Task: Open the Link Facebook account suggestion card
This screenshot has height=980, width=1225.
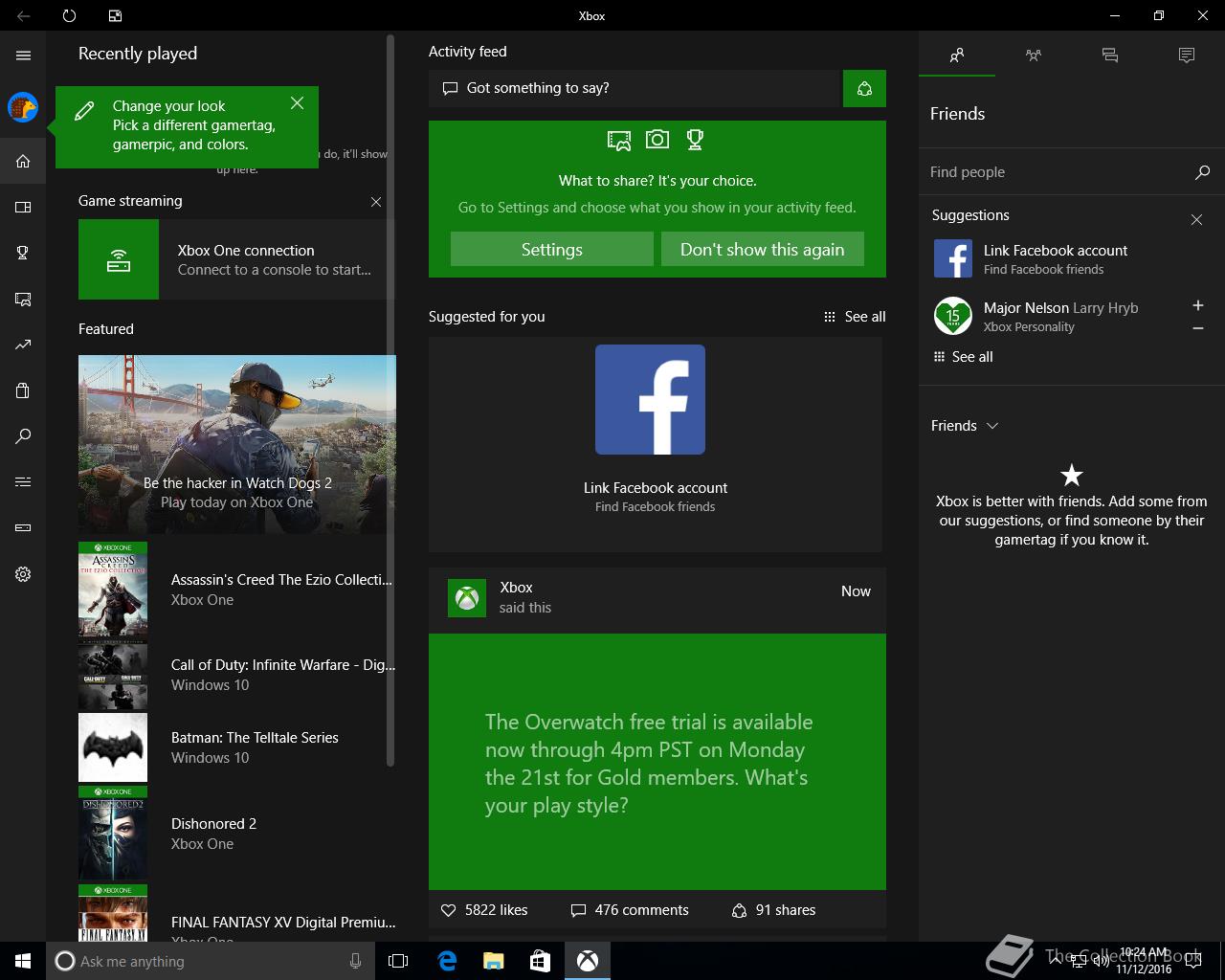Action: pyautogui.click(x=656, y=444)
